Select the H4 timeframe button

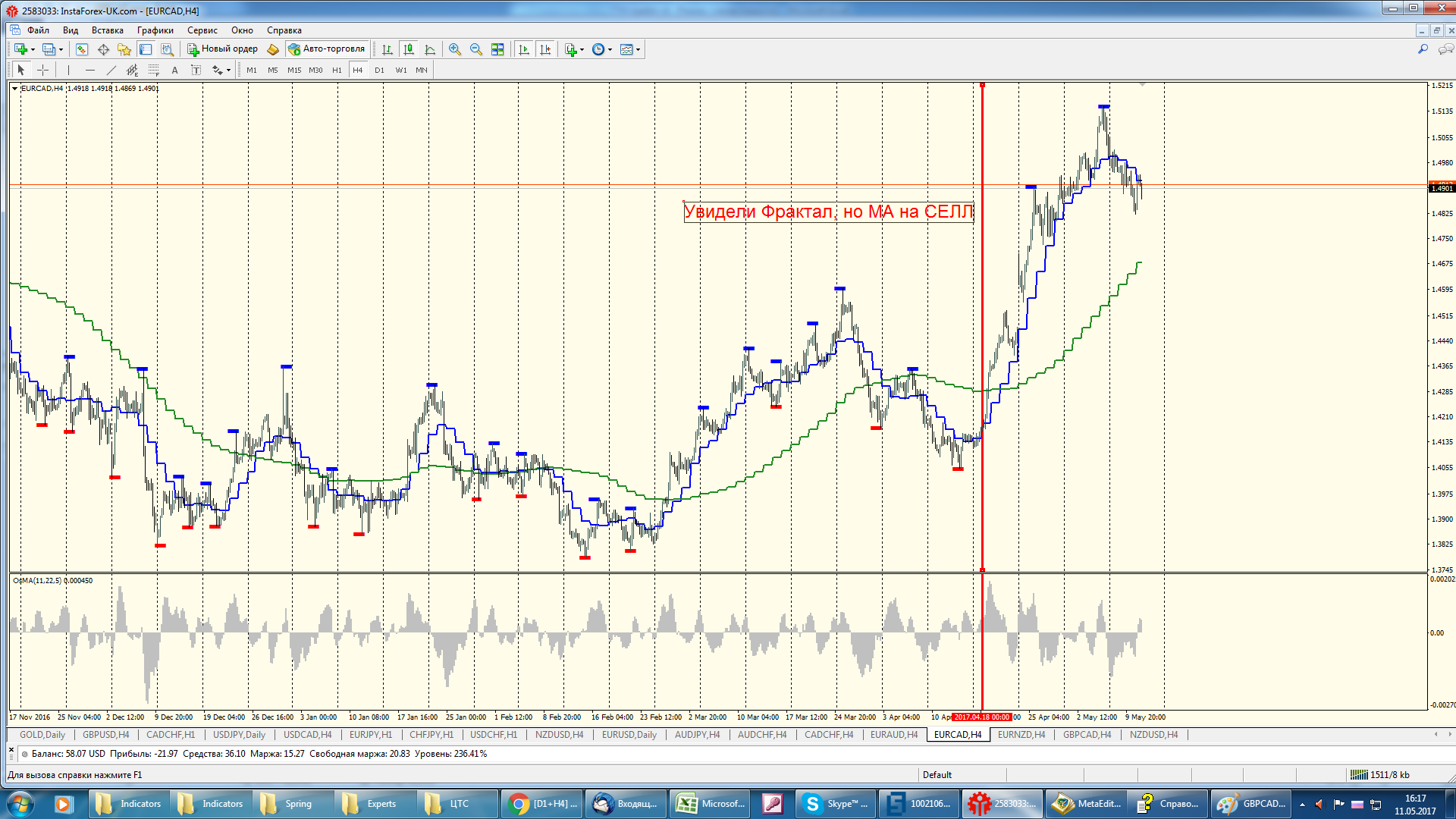[358, 70]
